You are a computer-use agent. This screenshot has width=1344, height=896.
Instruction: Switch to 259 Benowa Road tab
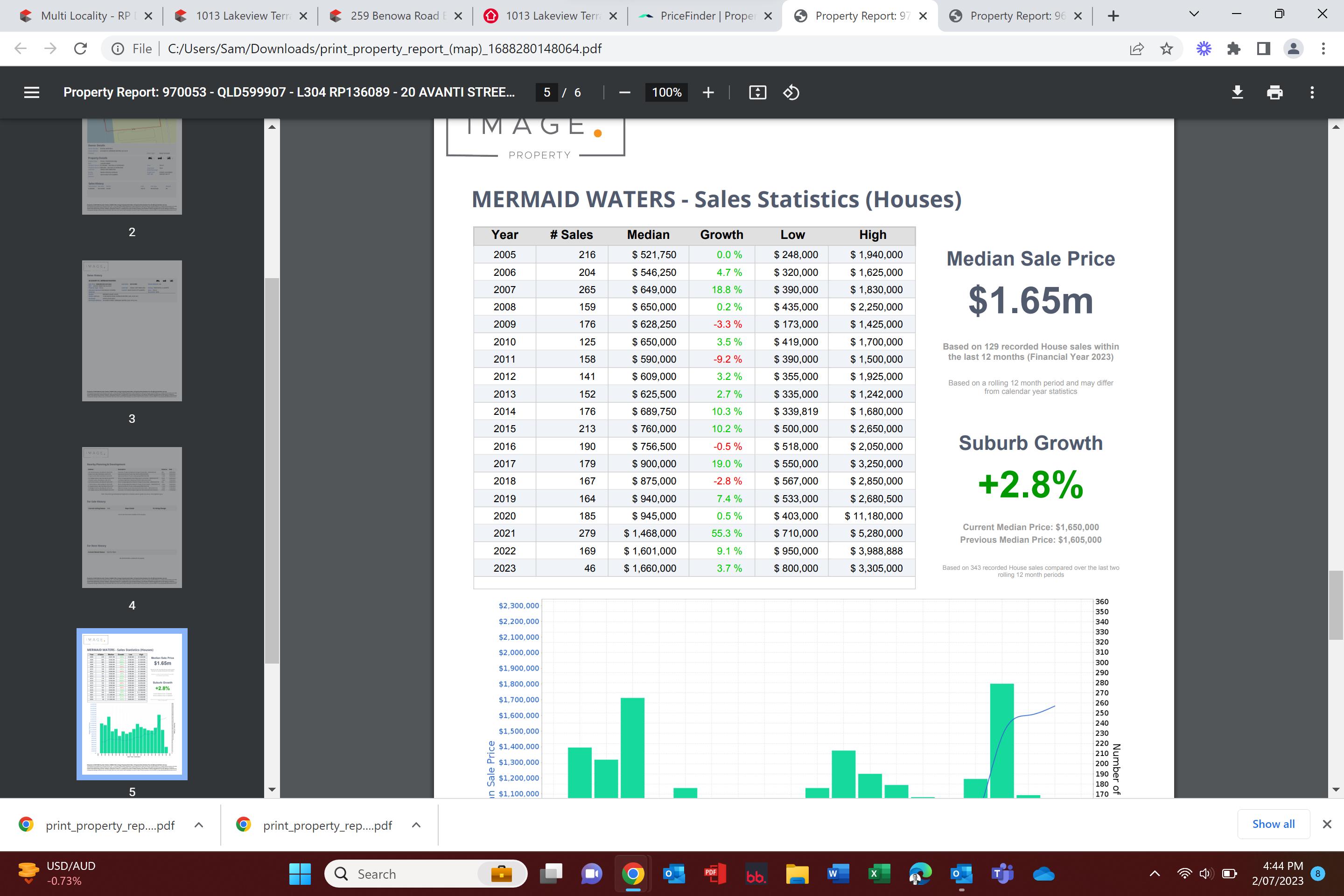point(394,16)
